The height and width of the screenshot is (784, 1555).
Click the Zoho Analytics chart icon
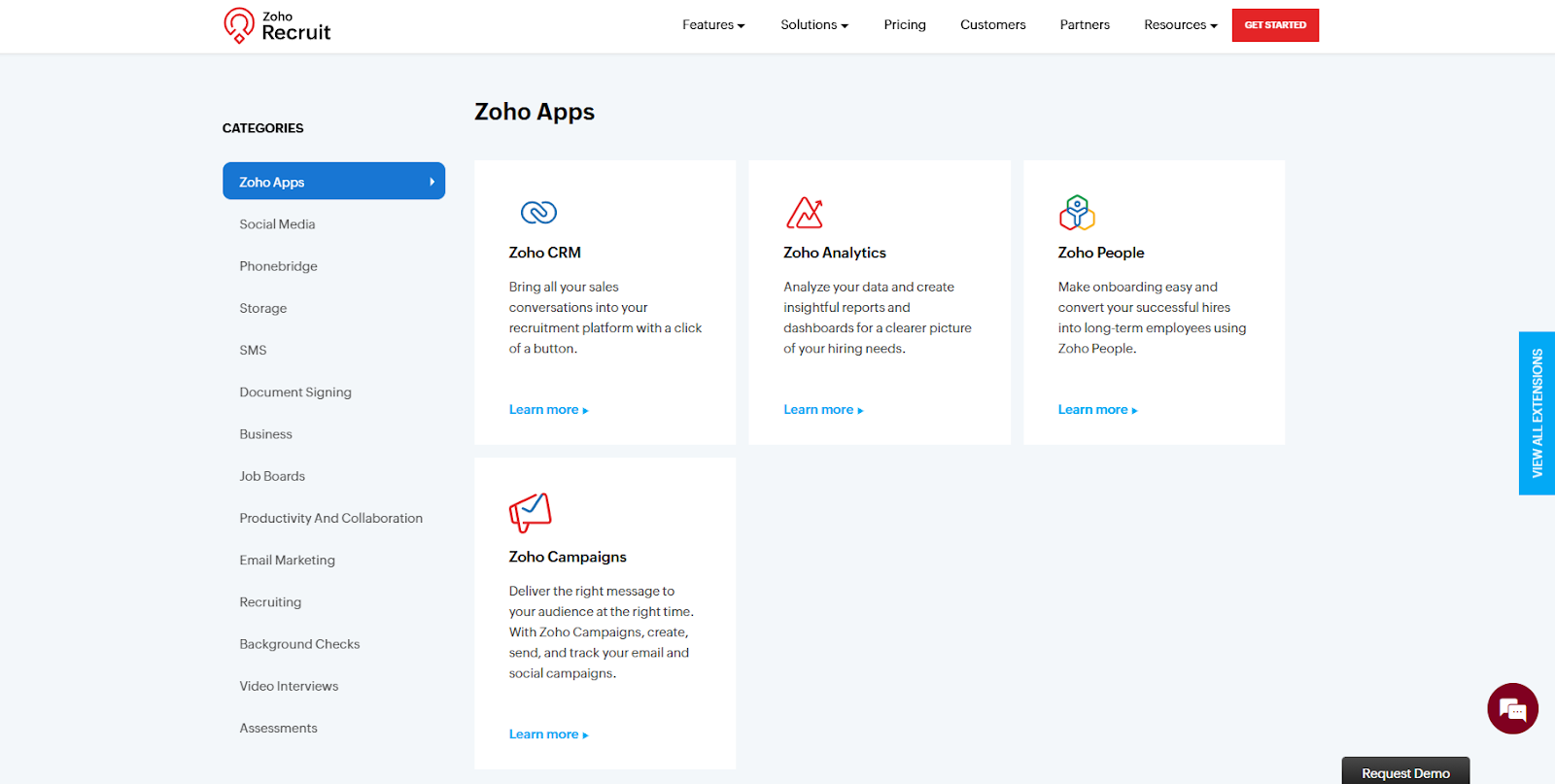805,212
